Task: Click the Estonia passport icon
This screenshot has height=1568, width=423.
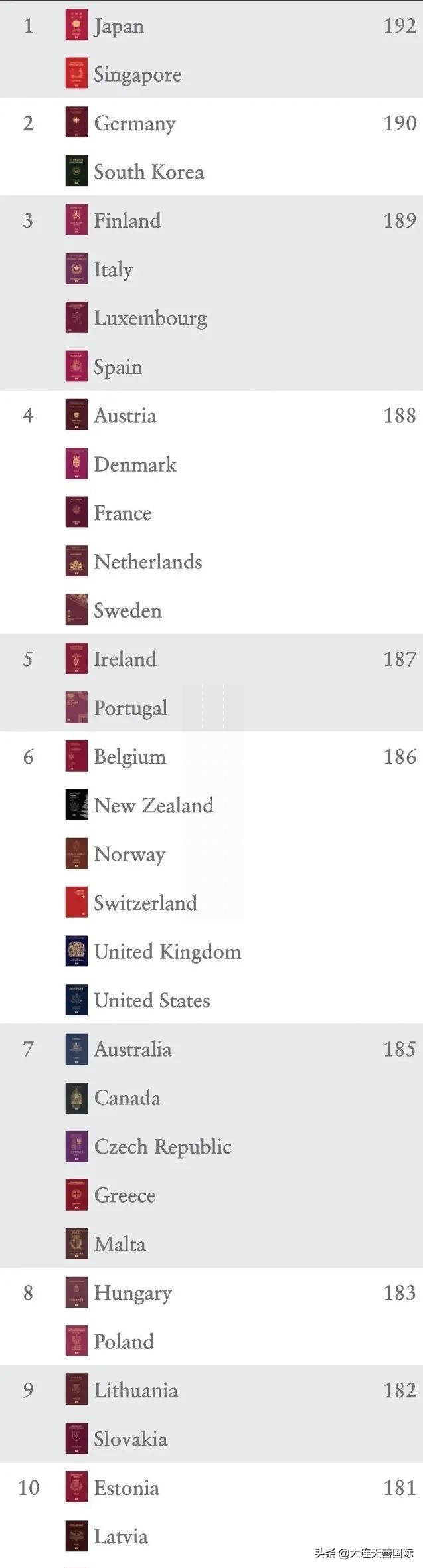Action: point(76,1488)
